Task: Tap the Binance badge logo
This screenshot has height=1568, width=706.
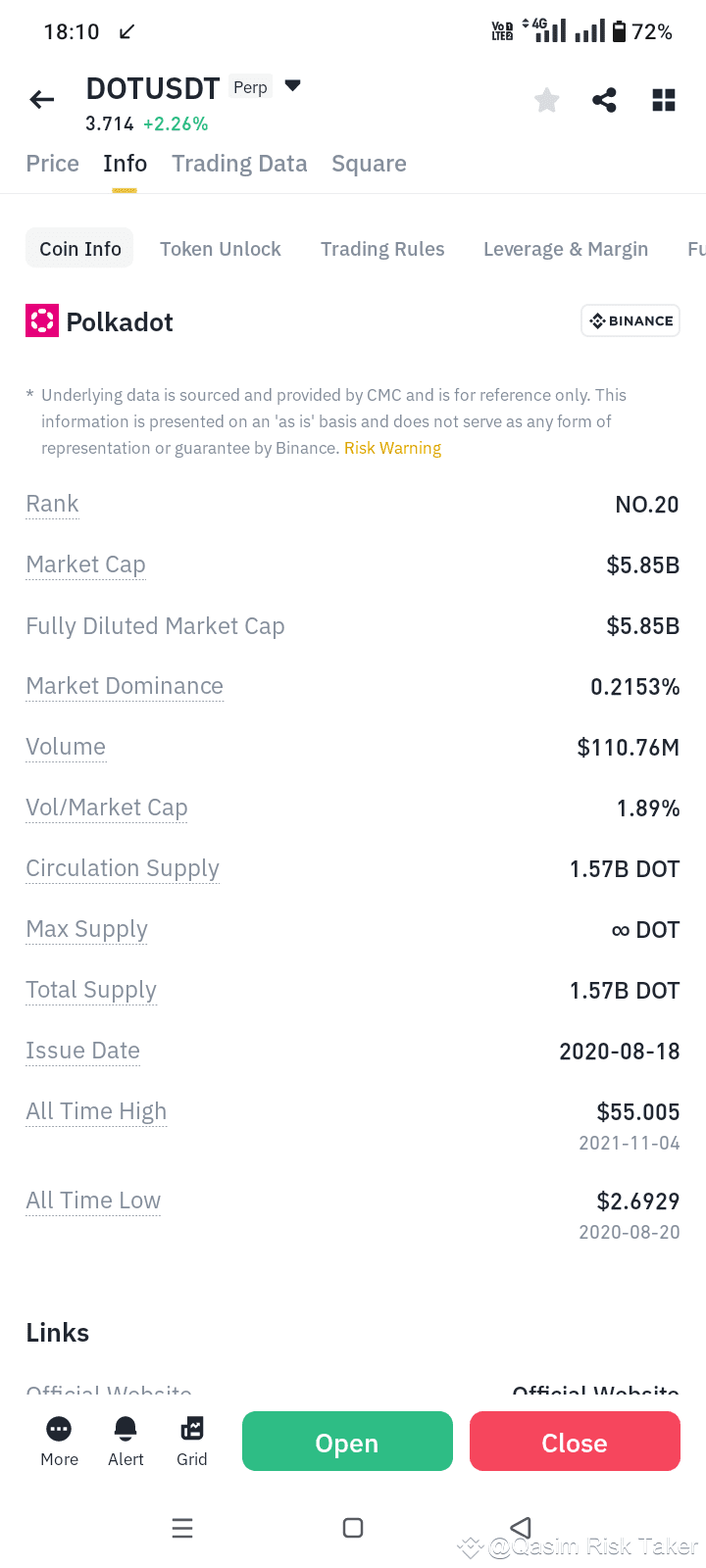Action: pyautogui.click(x=630, y=320)
